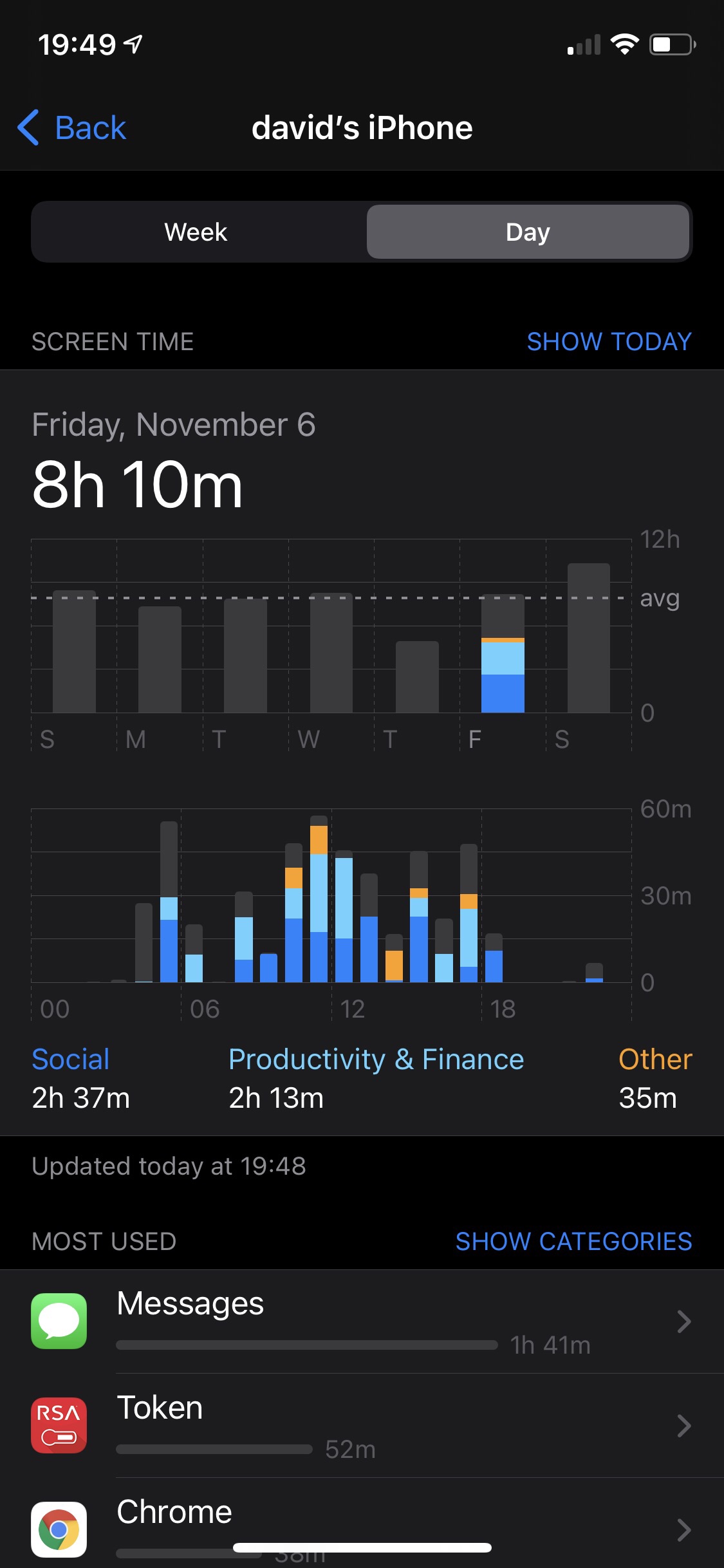Tap the back arrow icon
The image size is (724, 1568).
(x=29, y=127)
